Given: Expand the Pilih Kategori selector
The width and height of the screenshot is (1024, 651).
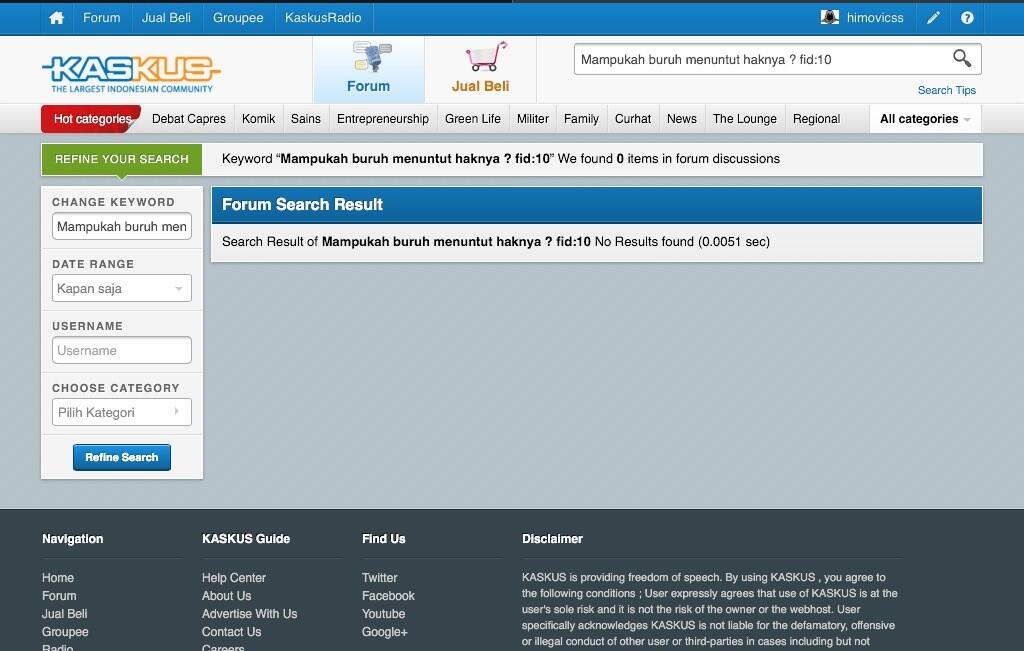Looking at the screenshot, I should [121, 412].
